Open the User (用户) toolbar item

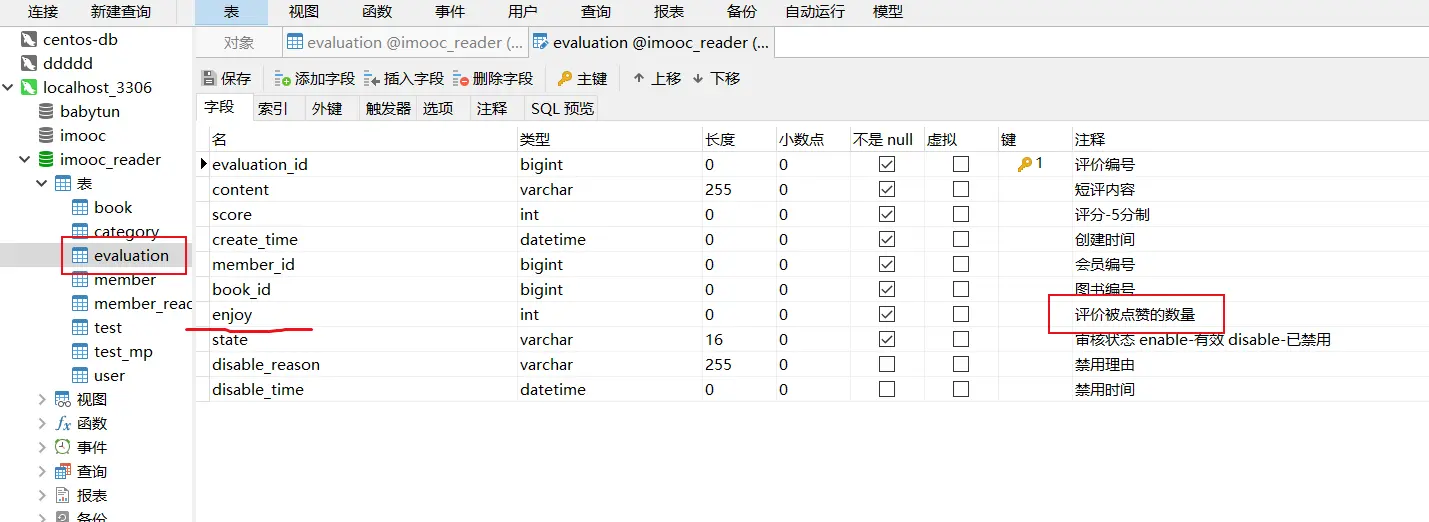[523, 12]
